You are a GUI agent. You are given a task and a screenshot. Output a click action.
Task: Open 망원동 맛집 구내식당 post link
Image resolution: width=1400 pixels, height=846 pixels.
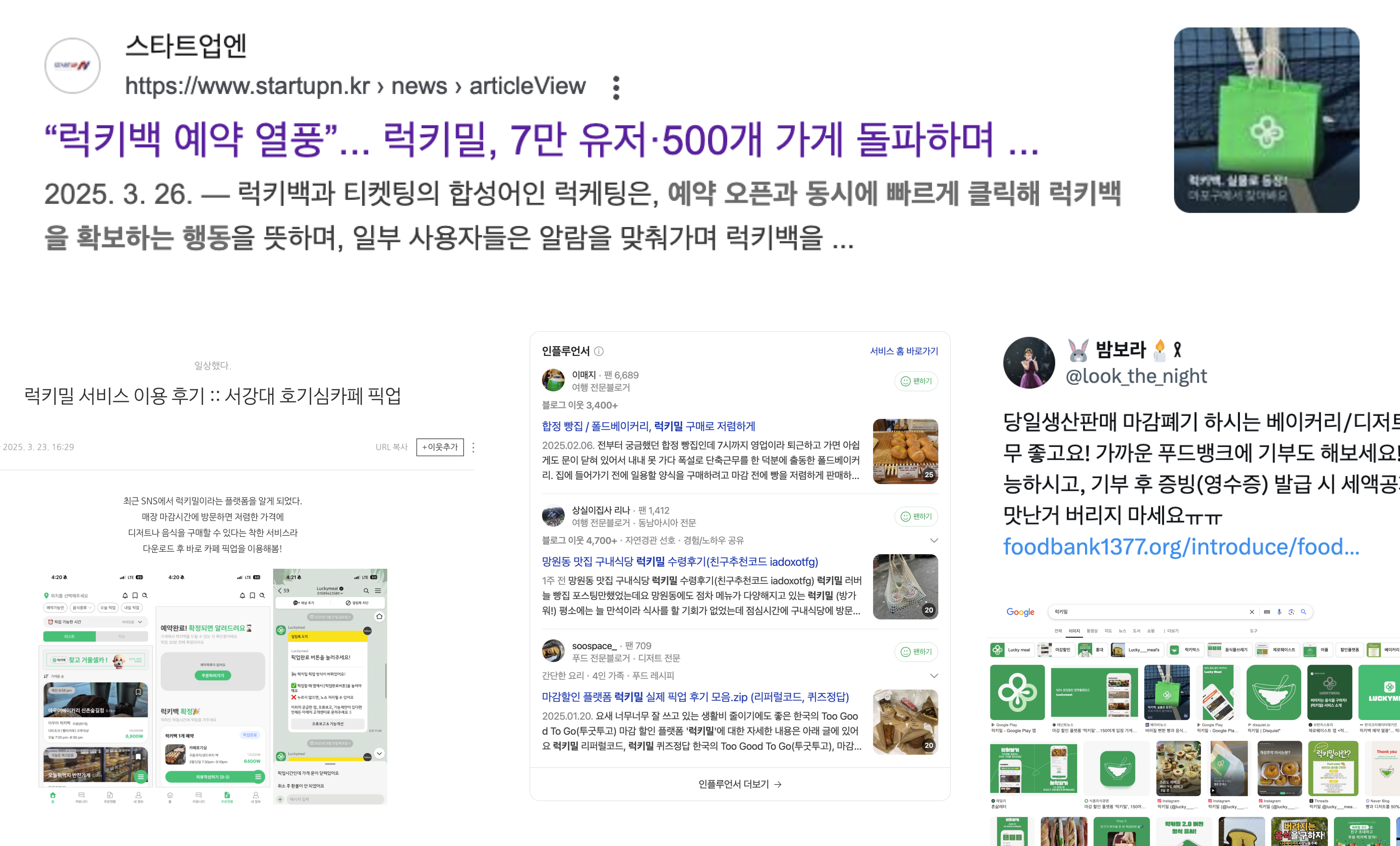tap(680, 562)
